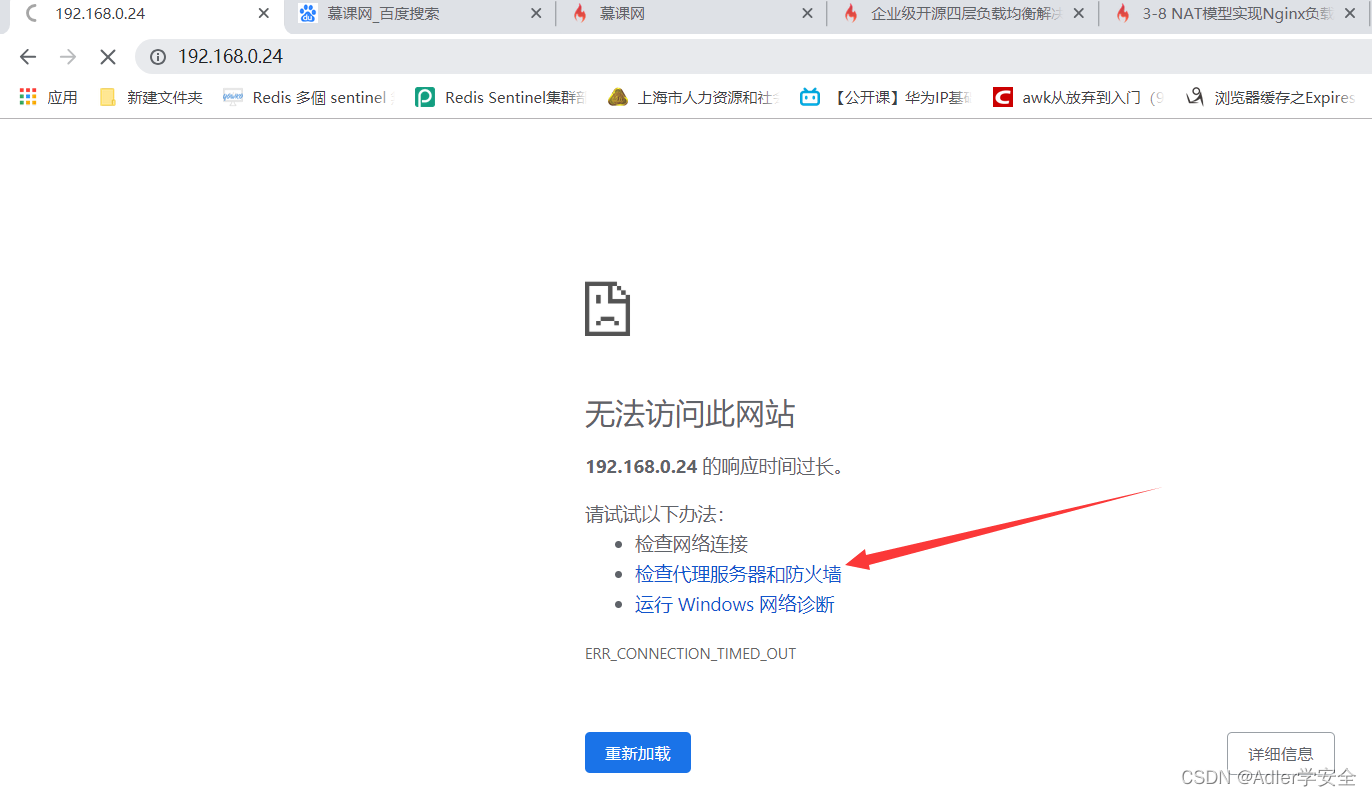Click the 重新加载 reload button
Screen dimensions: 1372x796
point(638,753)
